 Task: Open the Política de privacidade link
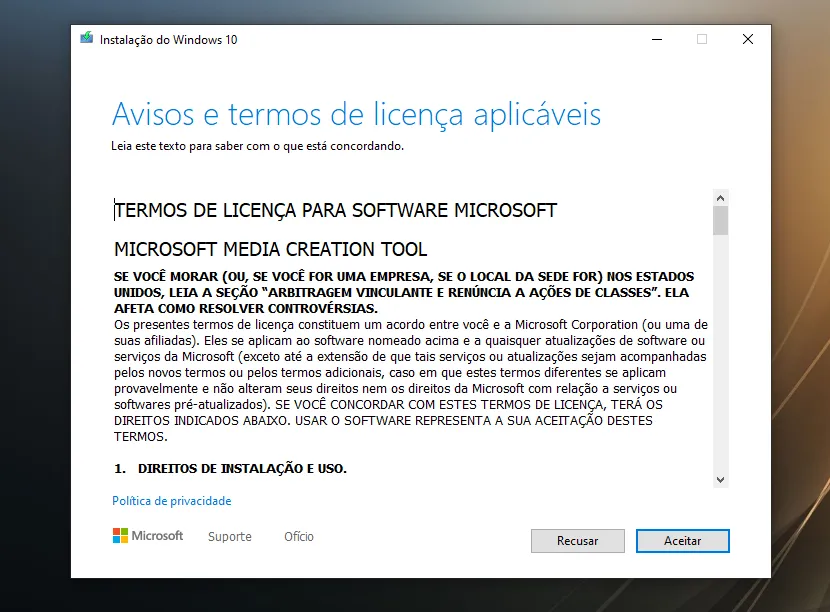point(171,501)
